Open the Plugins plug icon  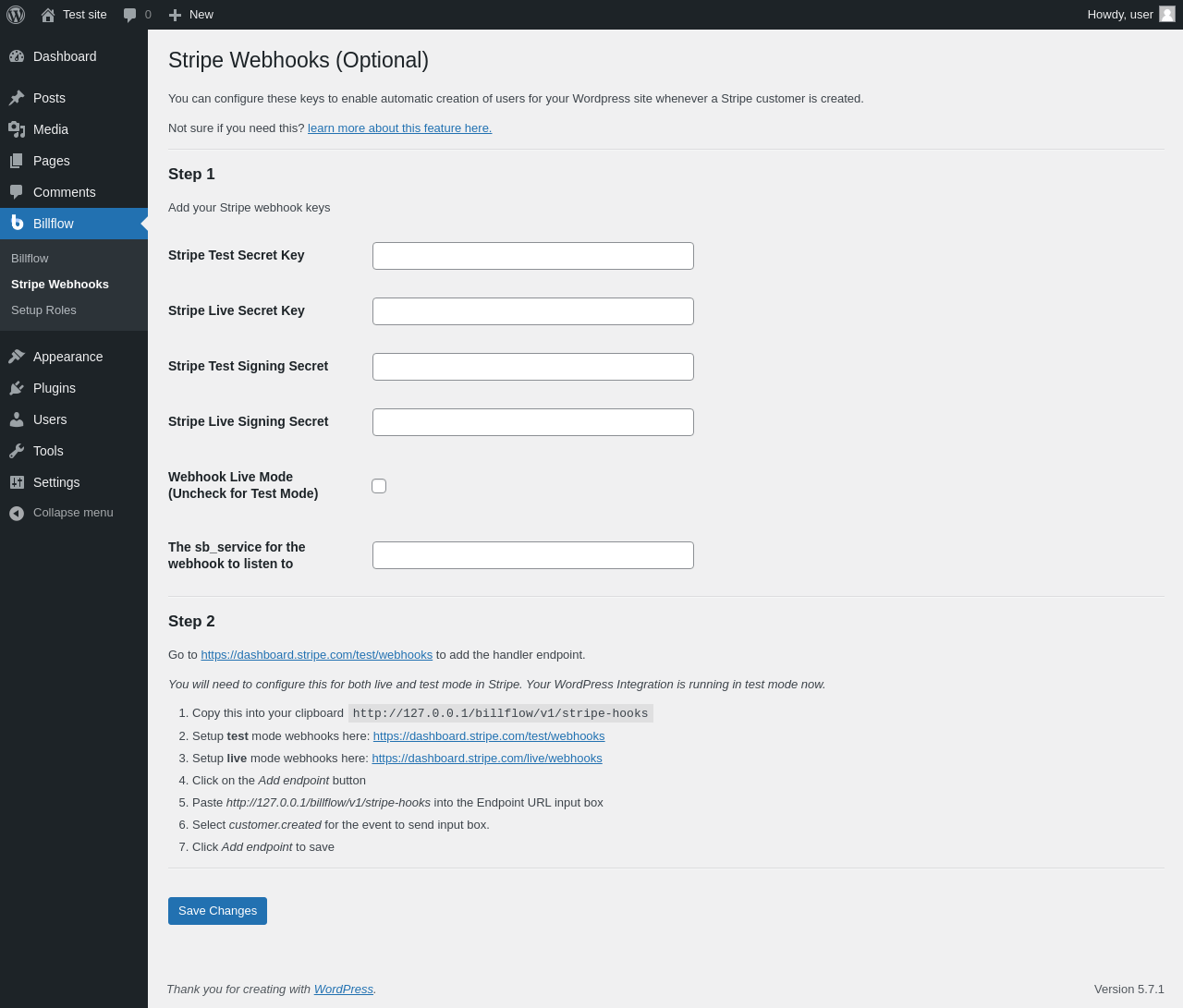17,388
